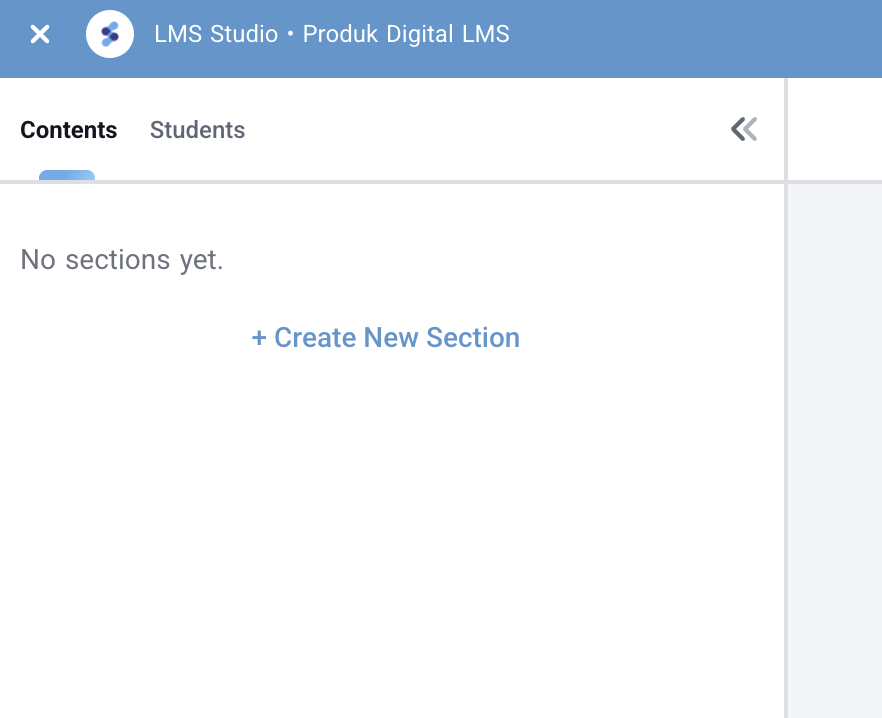Click the 'No sections yet.' message text
This screenshot has width=882, height=718.
[x=122, y=260]
